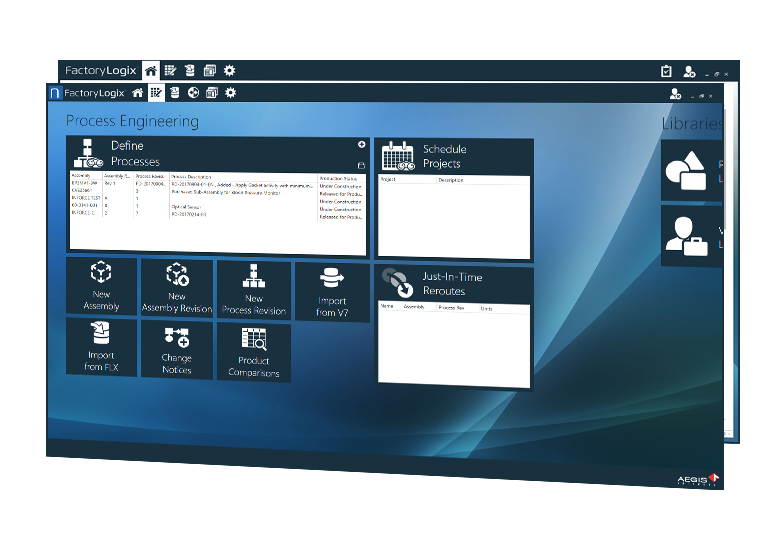
Task: Click the Just-In-Time Reroutes empty list area
Action: 454,347
